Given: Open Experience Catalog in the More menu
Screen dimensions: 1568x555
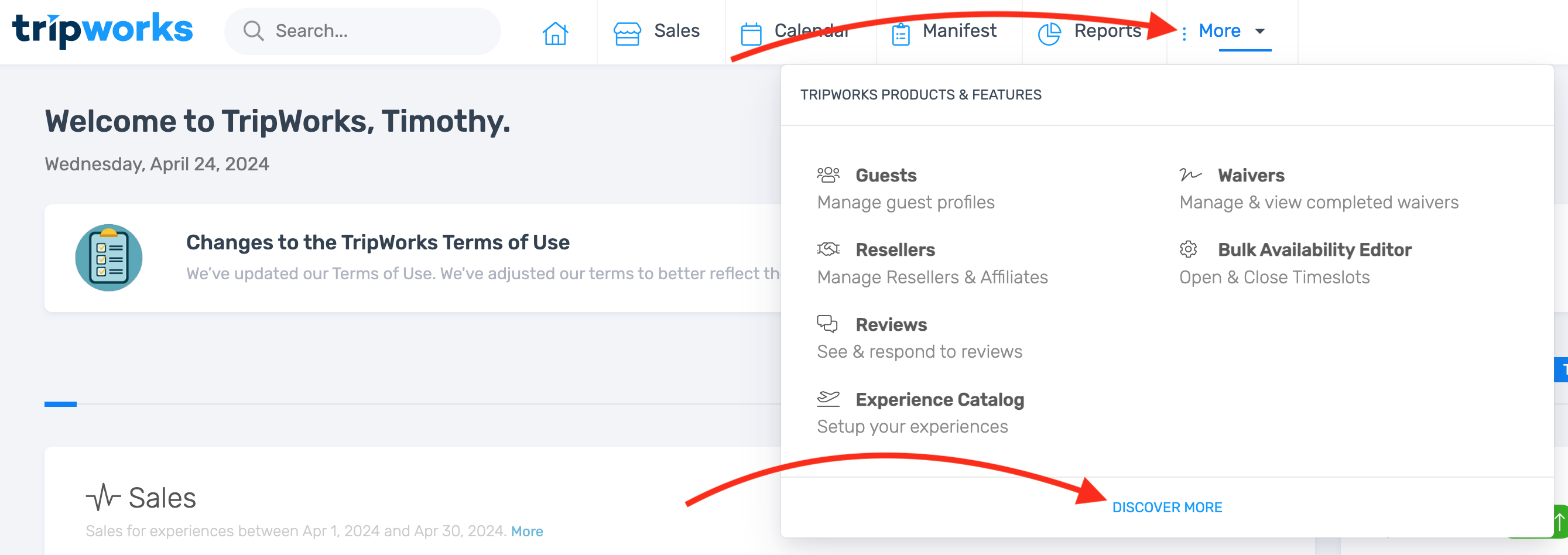Looking at the screenshot, I should (x=940, y=399).
